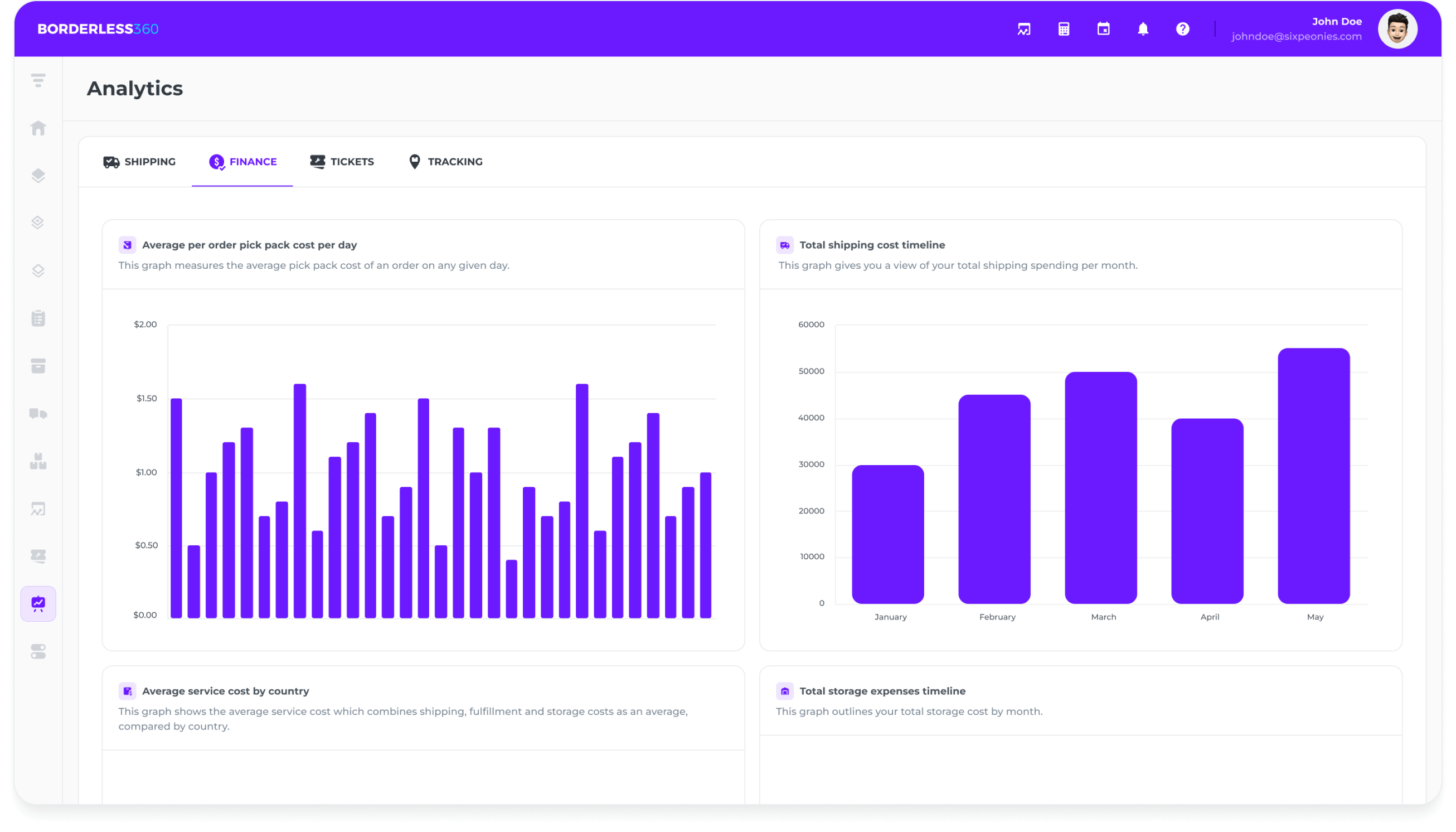The width and height of the screenshot is (1456, 832).
Task: Expand the sidebar menu filter icon
Action: click(38, 80)
